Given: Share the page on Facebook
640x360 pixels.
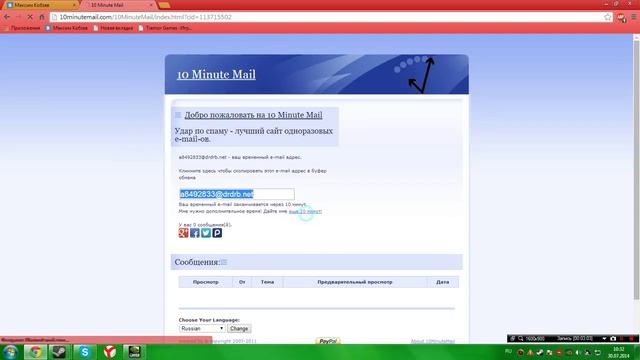Looking at the screenshot, I should [195, 233].
